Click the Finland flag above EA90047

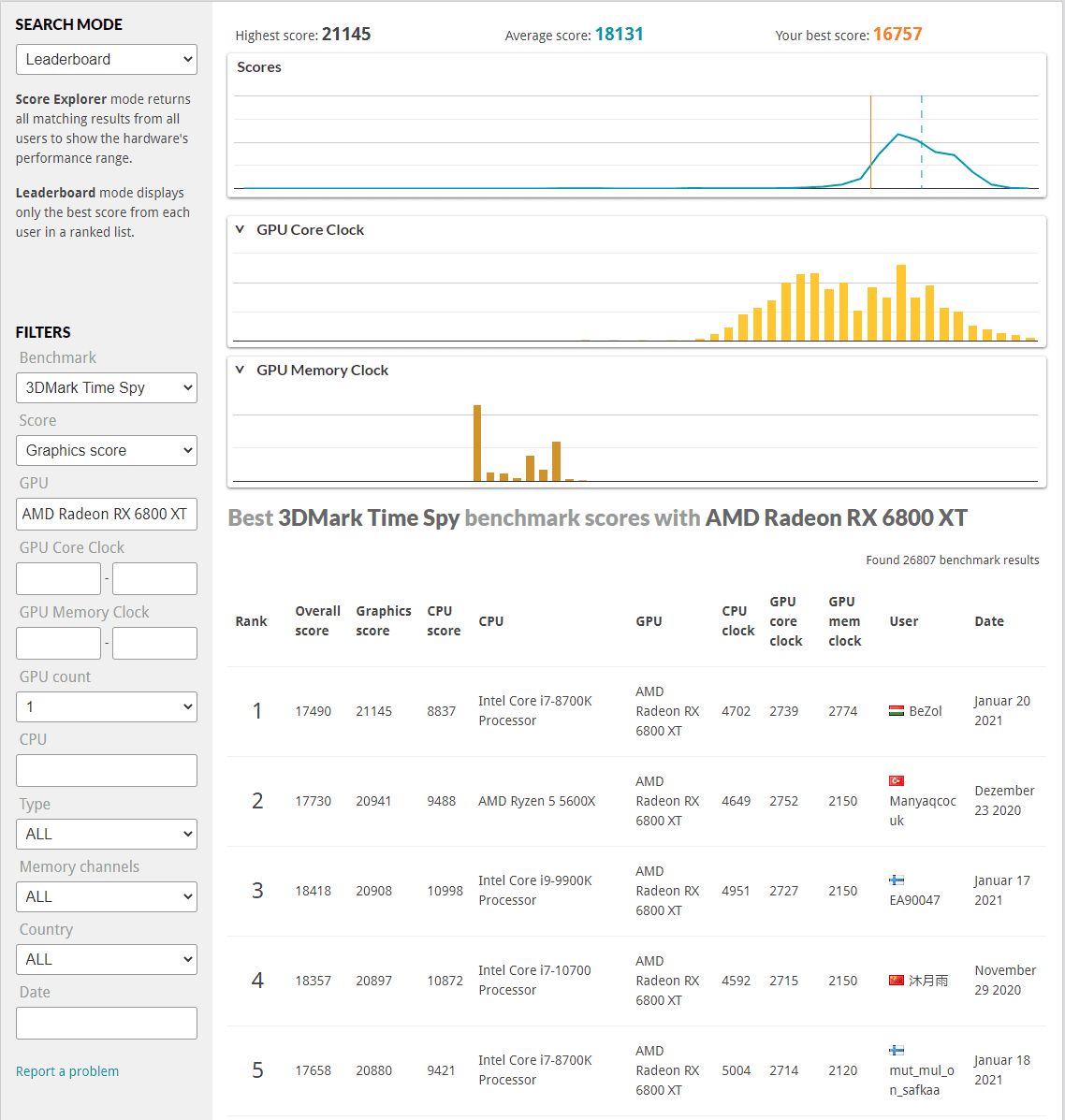897,880
